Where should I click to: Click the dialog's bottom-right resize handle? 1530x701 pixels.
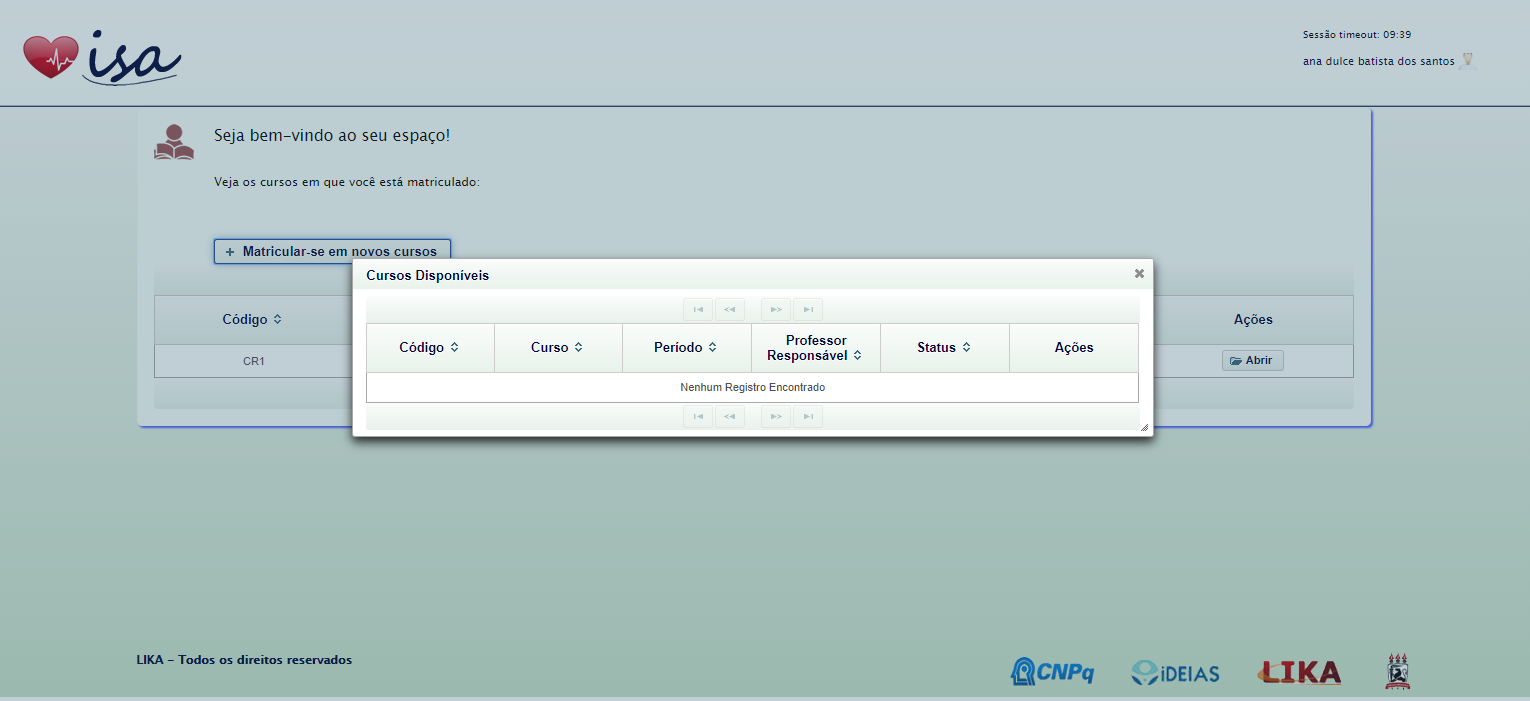coord(1144,427)
